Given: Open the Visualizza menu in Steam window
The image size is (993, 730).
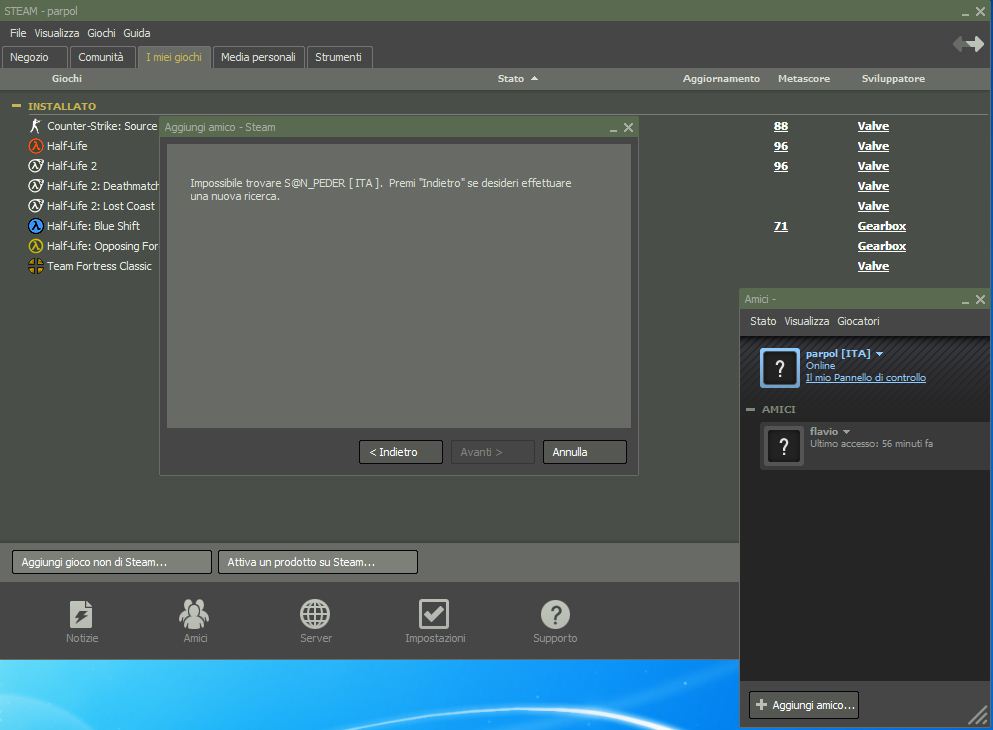Looking at the screenshot, I should pyautogui.click(x=56, y=33).
